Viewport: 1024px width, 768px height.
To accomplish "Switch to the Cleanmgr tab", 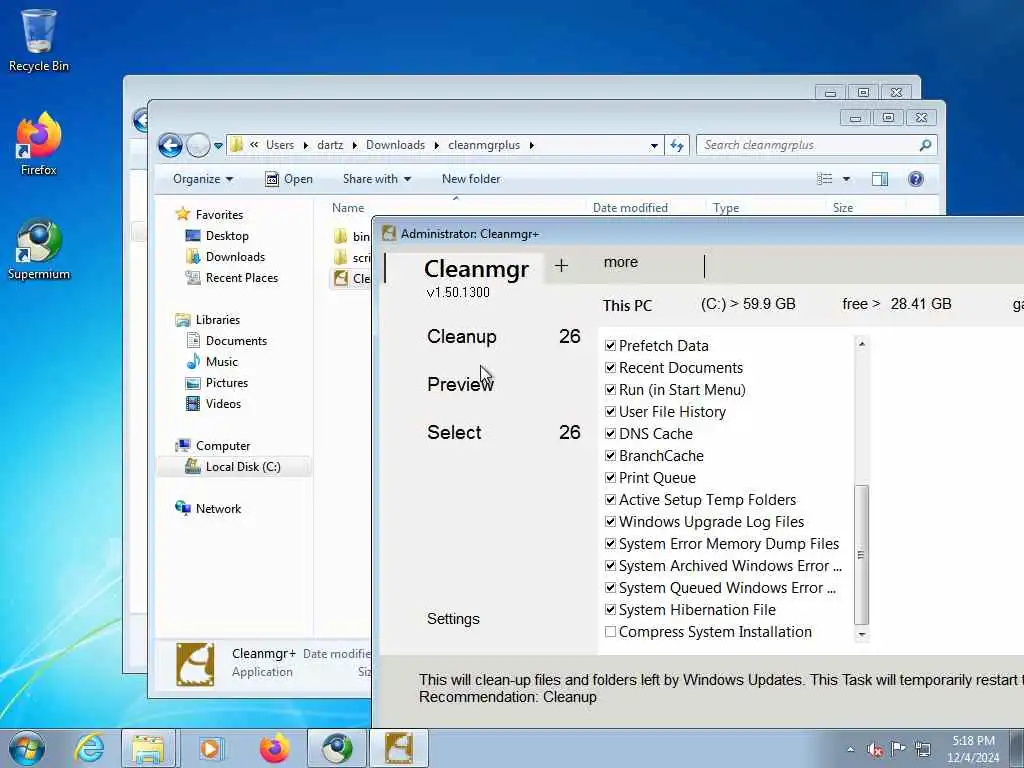I will pos(476,268).
